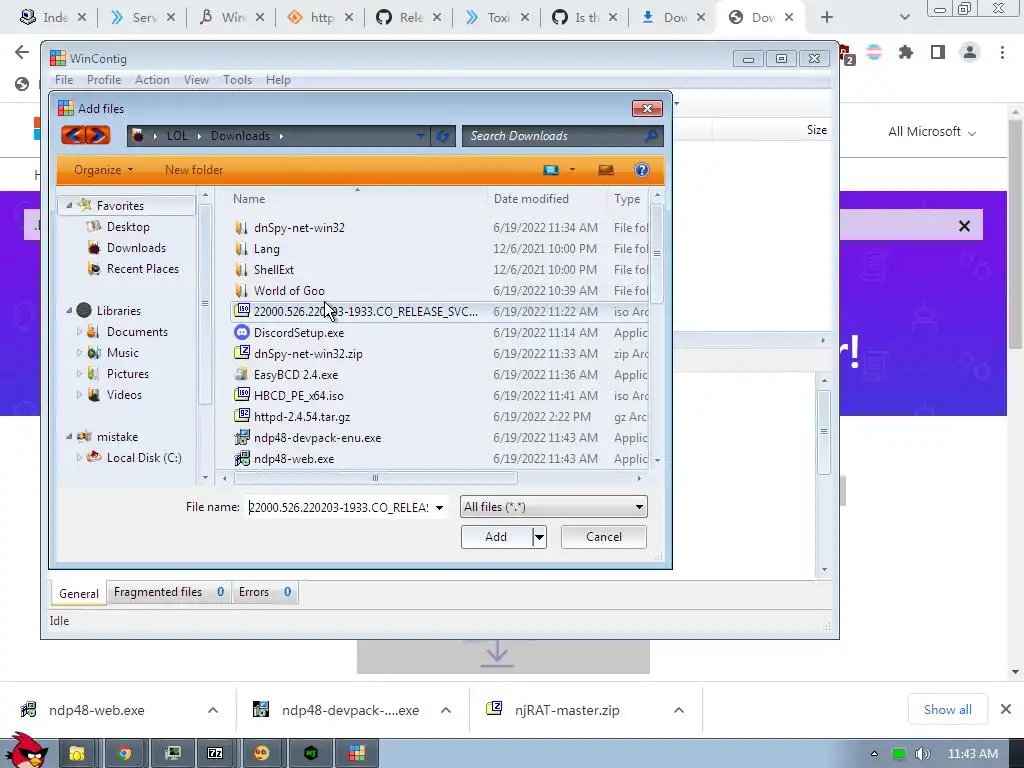
Task: Toggle the preview pane icon
Action: click(605, 170)
